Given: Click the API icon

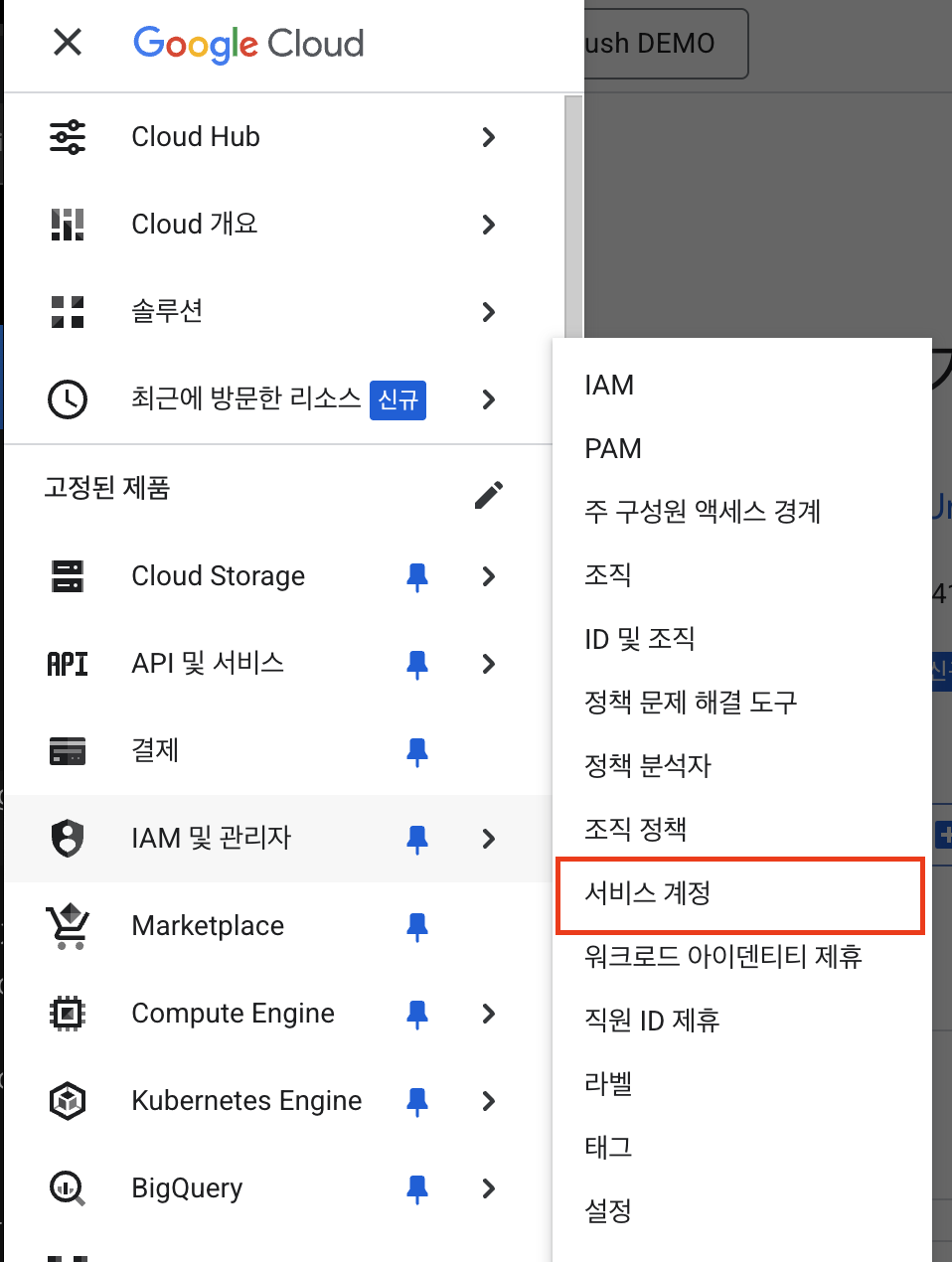Looking at the screenshot, I should pos(68,664).
